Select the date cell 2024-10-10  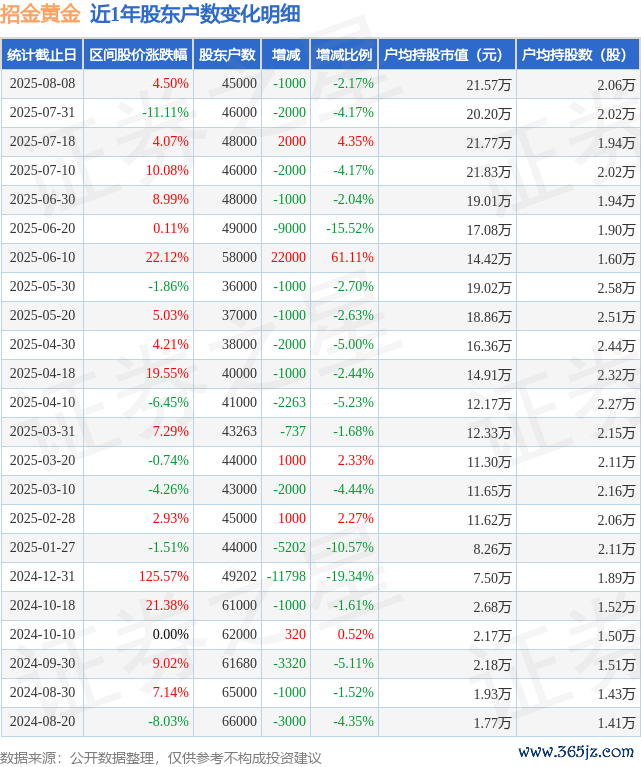(x=43, y=634)
